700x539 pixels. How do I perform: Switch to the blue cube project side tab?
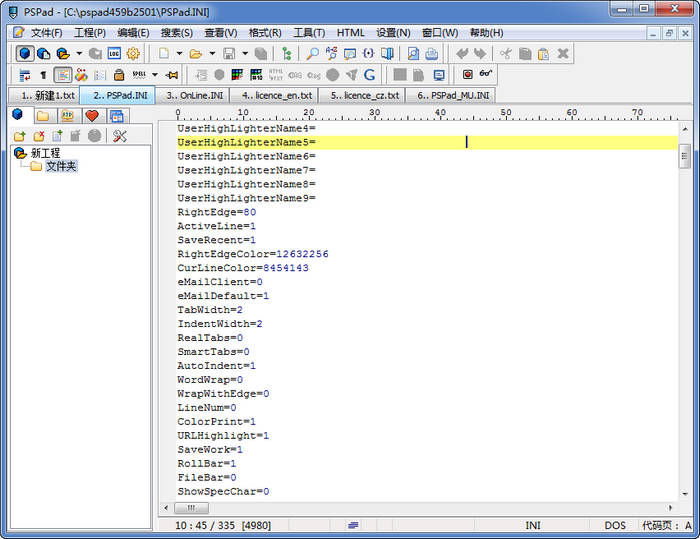coord(17,115)
